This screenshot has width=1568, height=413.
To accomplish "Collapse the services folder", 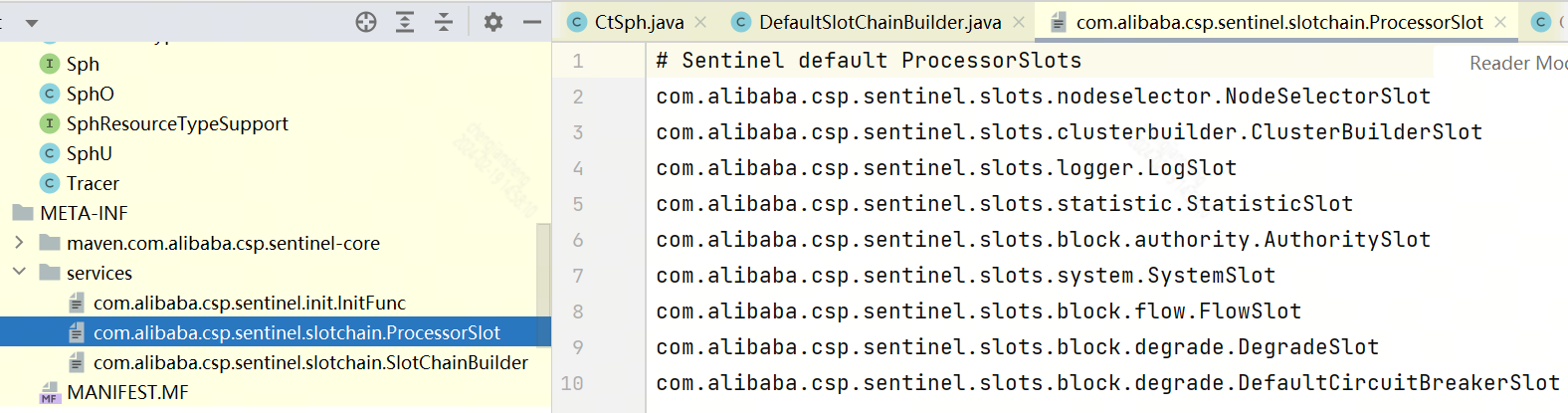I will pyautogui.click(x=19, y=271).
